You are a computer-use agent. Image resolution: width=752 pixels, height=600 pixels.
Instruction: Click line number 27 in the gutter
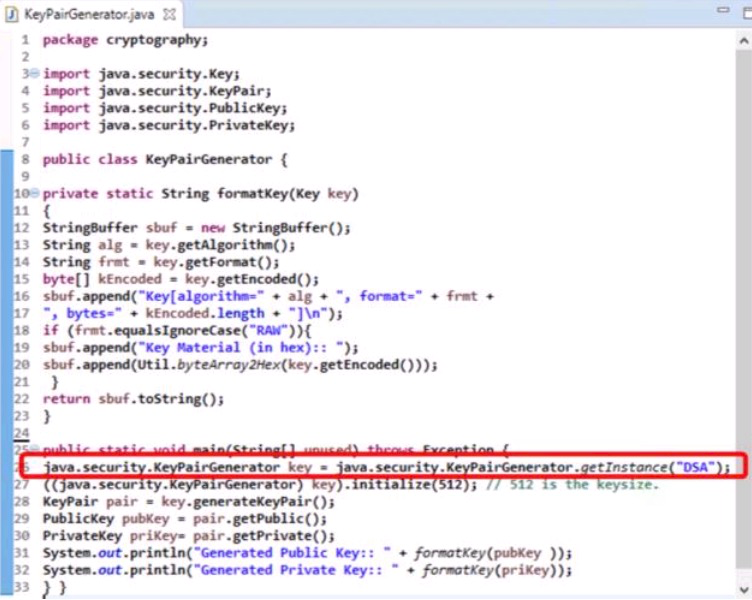tap(21, 485)
